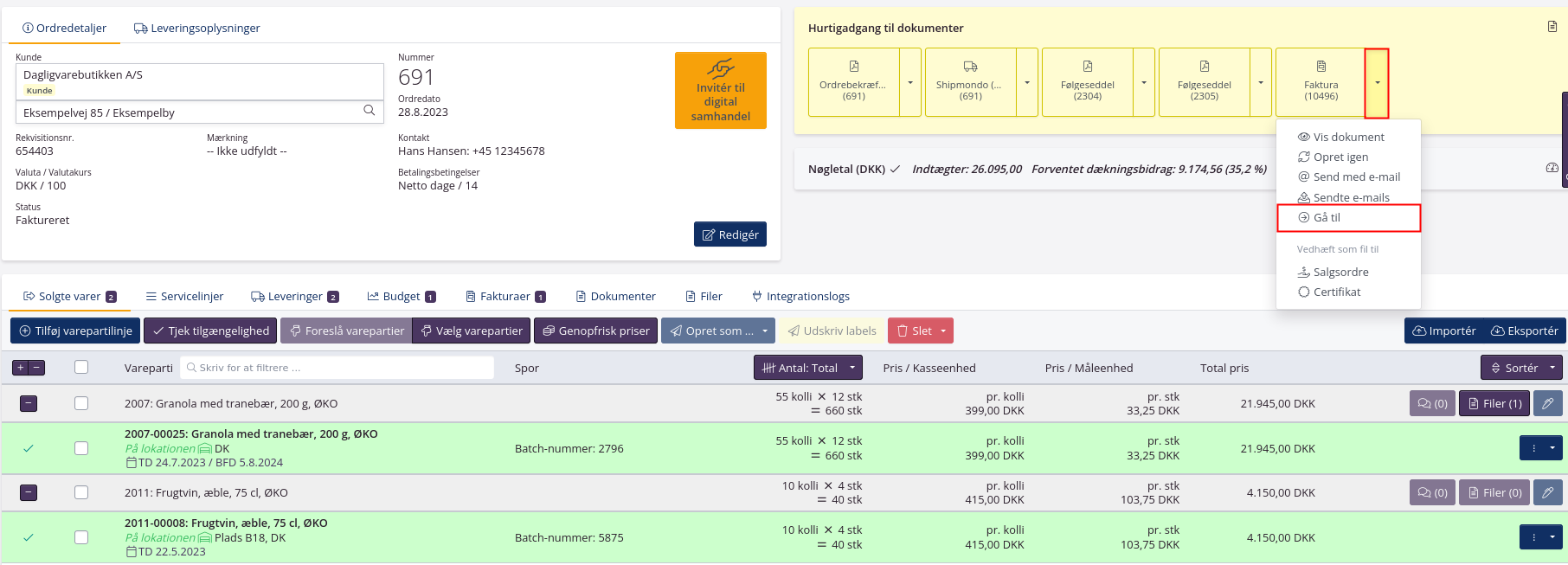Click the orange Invitér til digital samhandel tile
This screenshot has height=565, width=1568.
click(720, 91)
